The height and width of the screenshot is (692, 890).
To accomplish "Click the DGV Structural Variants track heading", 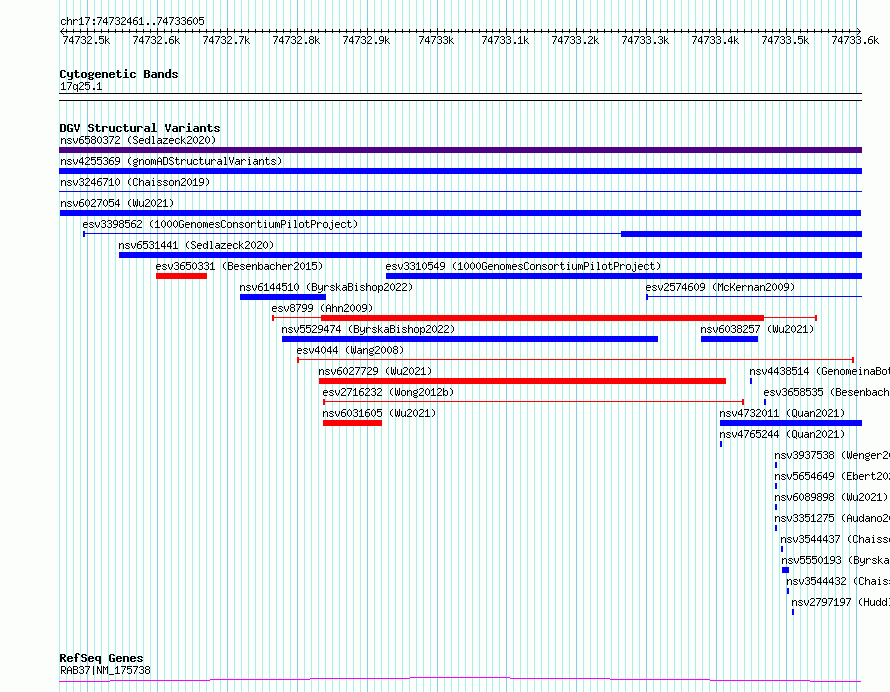I will click(x=140, y=128).
